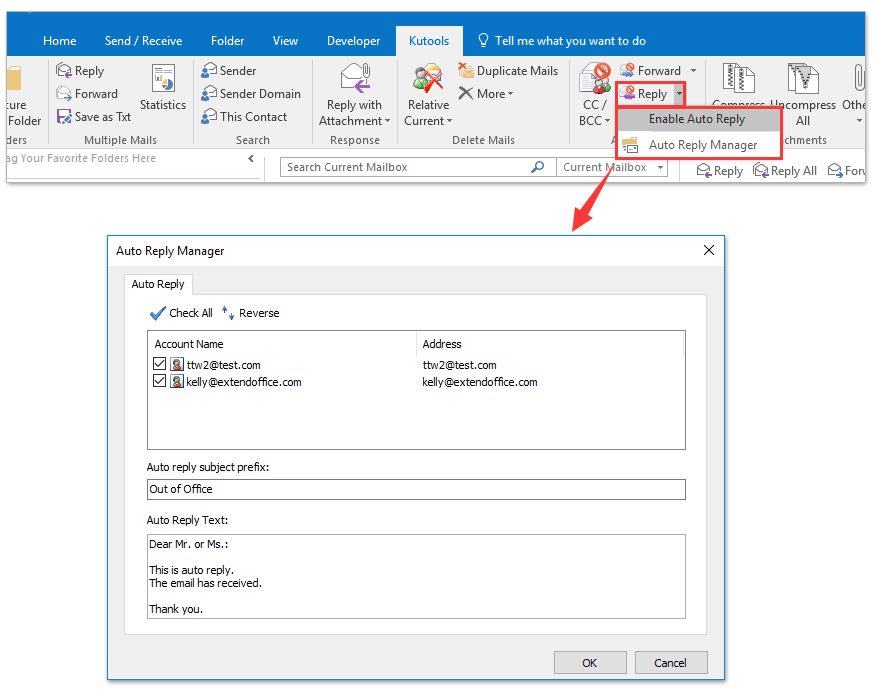The image size is (873, 698).
Task: Uncheck the ttw2@test.com account checkbox
Action: [160, 365]
